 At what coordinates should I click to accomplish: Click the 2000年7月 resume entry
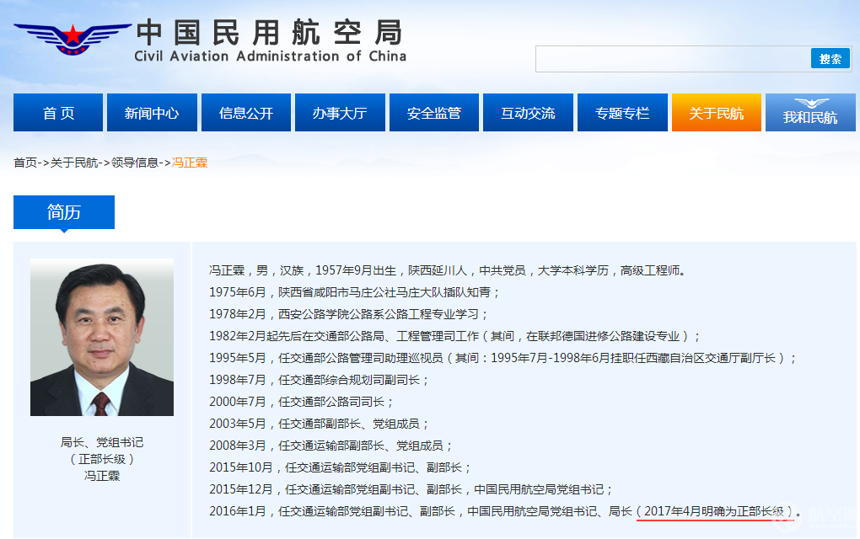click(301, 402)
